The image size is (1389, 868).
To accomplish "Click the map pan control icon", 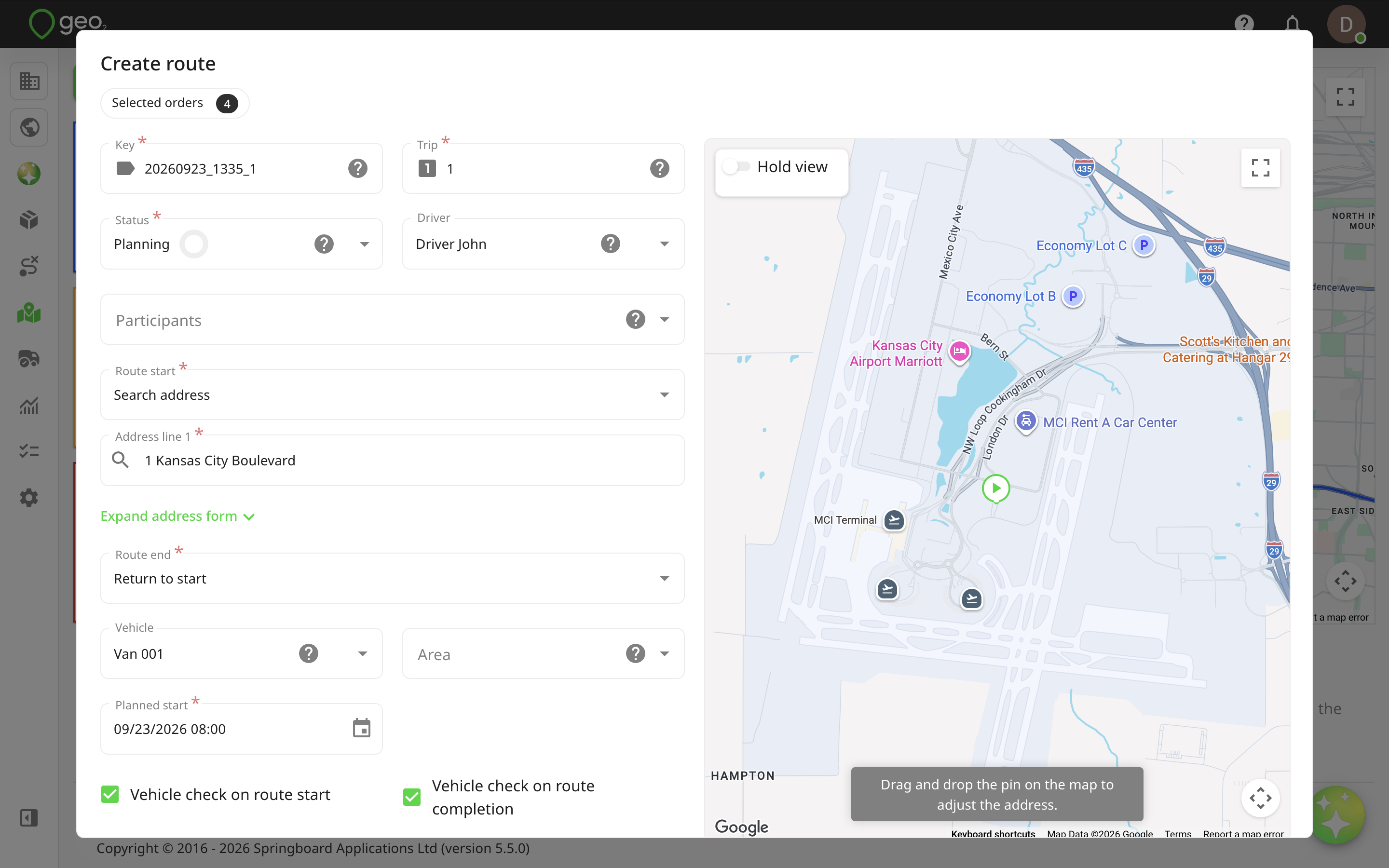I will tap(1260, 798).
